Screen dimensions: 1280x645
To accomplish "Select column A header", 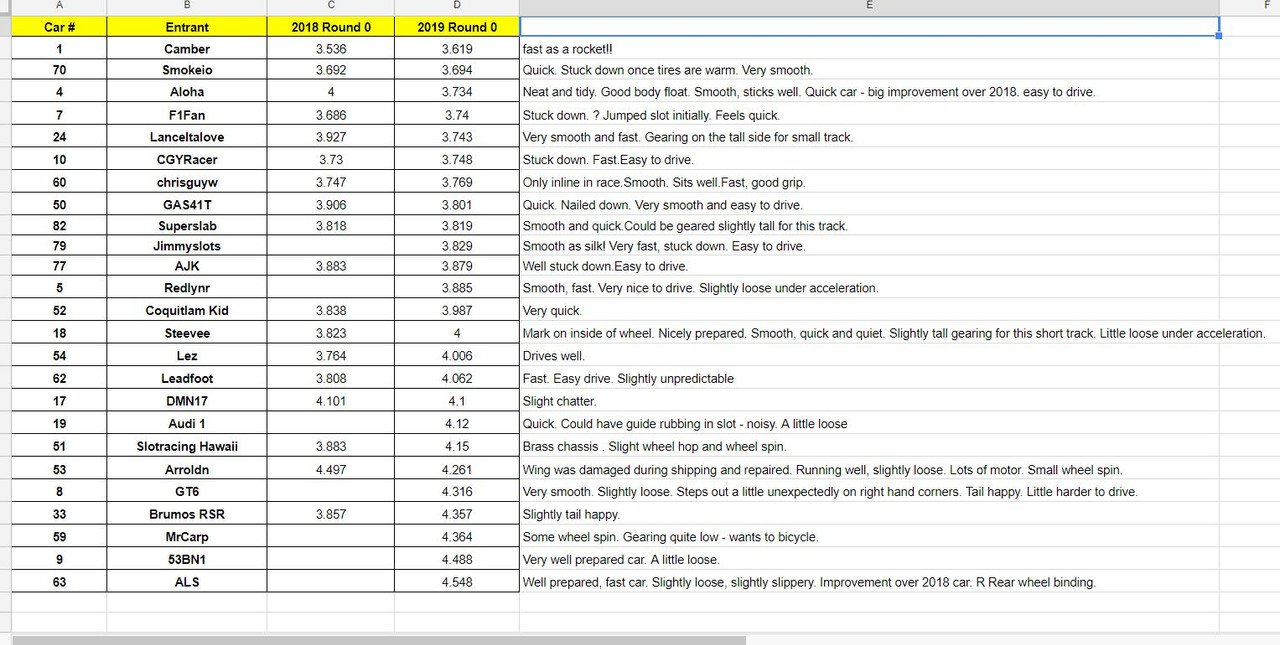I will pos(59,6).
